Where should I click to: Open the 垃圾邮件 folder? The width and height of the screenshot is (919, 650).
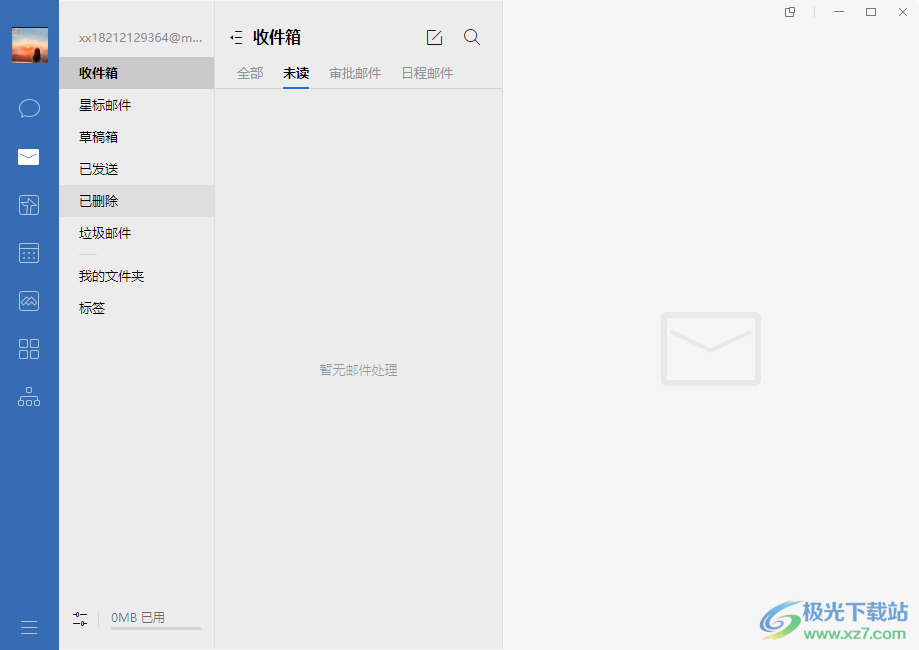pos(103,233)
